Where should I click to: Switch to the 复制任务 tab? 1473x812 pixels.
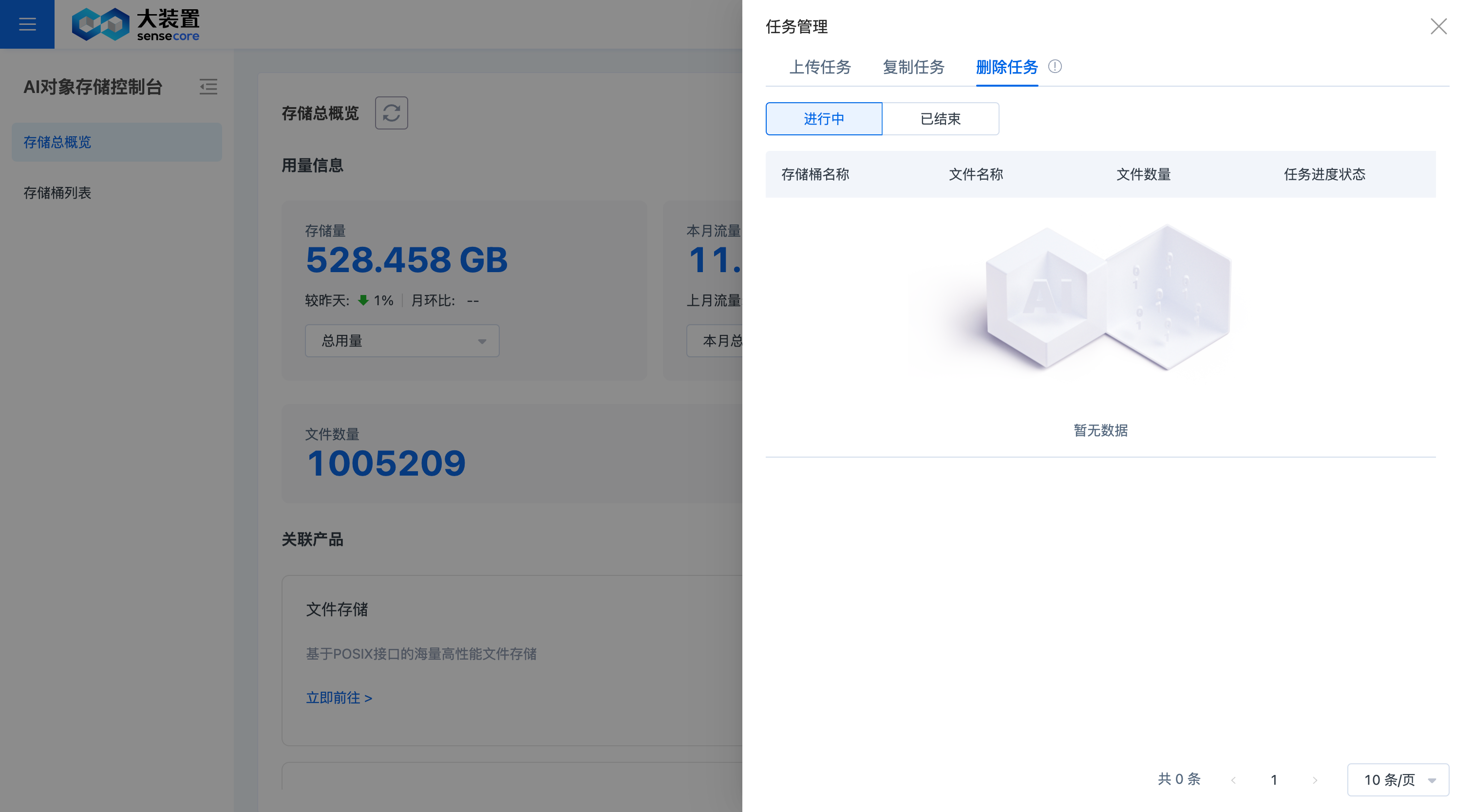point(913,68)
